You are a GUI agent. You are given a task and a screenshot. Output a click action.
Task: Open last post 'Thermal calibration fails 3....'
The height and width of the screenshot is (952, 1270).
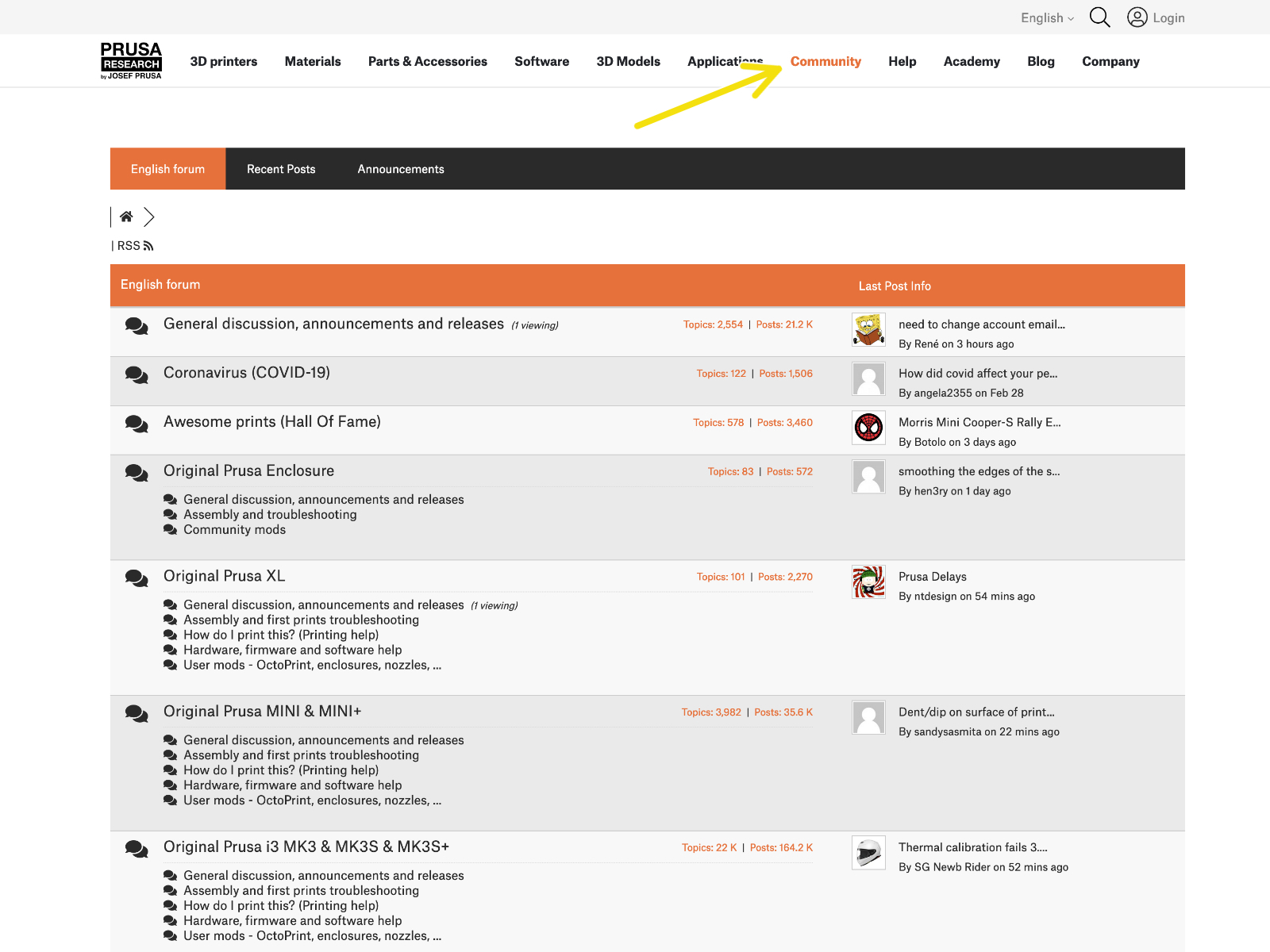(x=973, y=847)
